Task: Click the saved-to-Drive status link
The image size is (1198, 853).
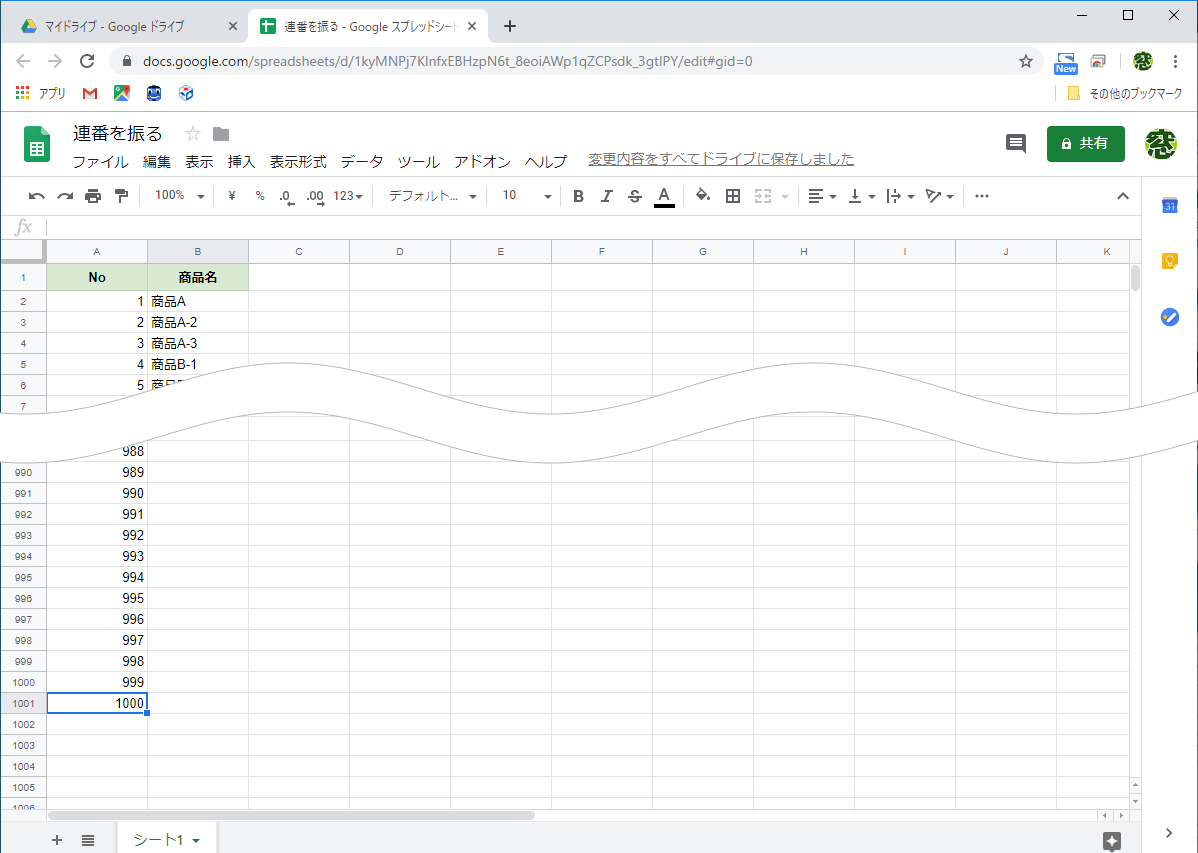Action: click(x=721, y=159)
